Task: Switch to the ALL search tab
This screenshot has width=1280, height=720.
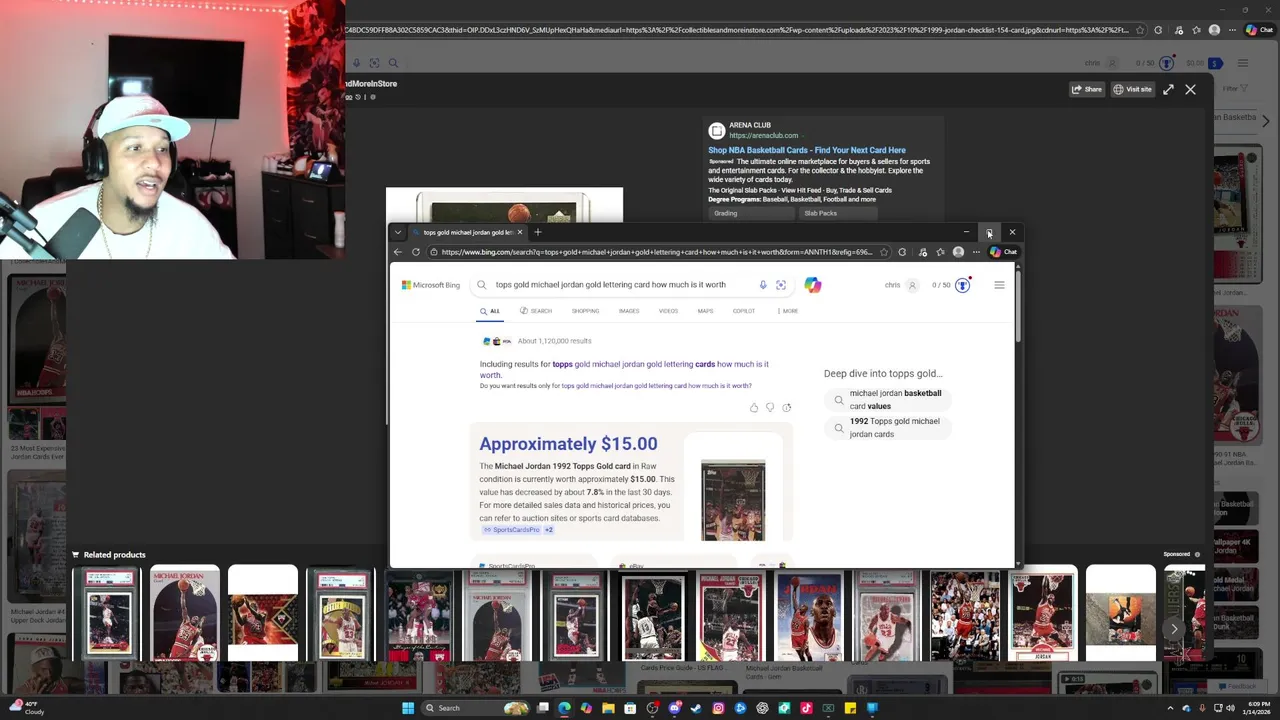Action: pos(490,311)
